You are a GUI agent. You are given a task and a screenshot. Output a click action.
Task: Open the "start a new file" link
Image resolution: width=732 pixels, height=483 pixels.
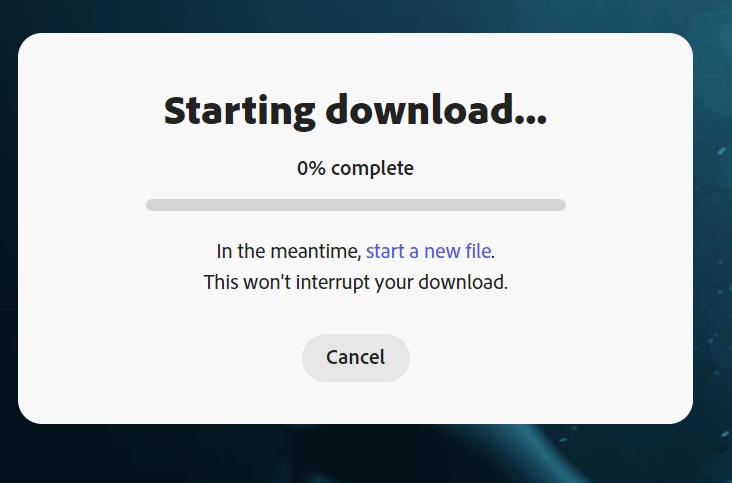(x=429, y=251)
